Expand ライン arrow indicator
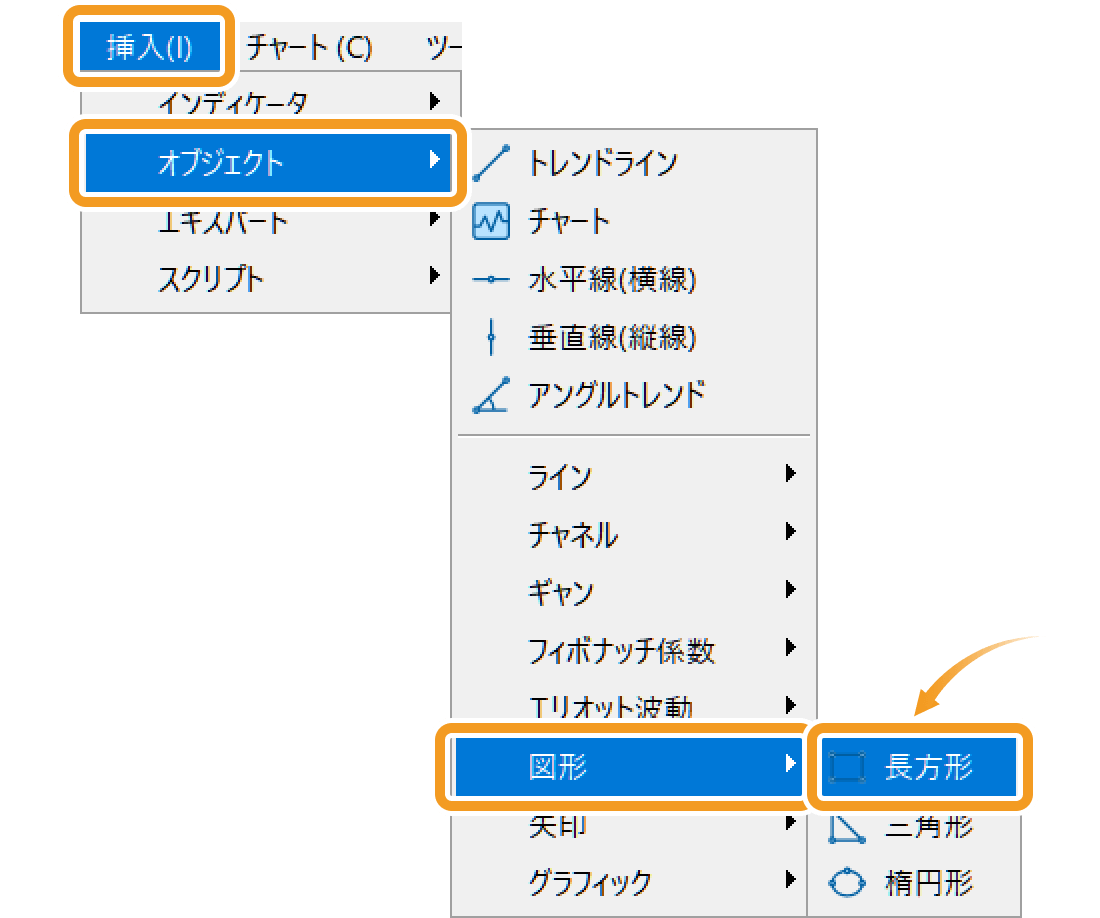 (x=791, y=473)
